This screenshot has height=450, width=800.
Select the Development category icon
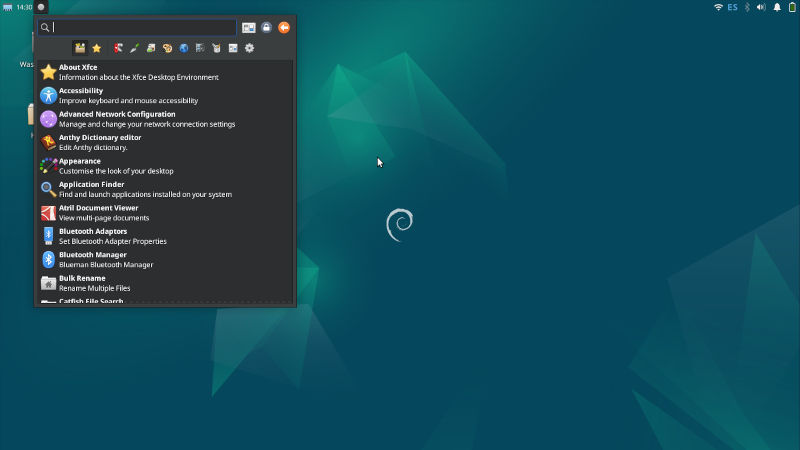tap(135, 48)
